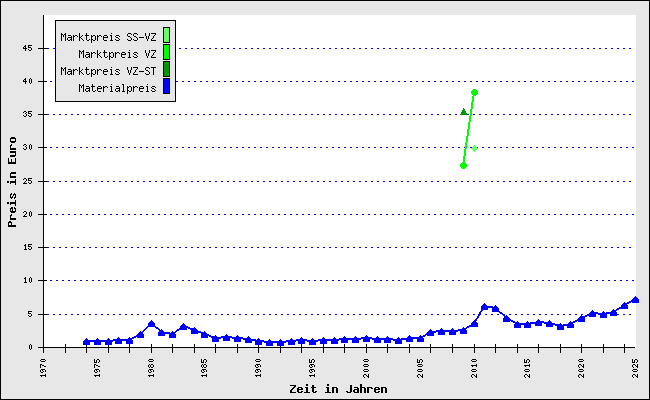This screenshot has height=400, width=650.
Task: Click the Materialpreis marker at 2020
Action: [582, 318]
